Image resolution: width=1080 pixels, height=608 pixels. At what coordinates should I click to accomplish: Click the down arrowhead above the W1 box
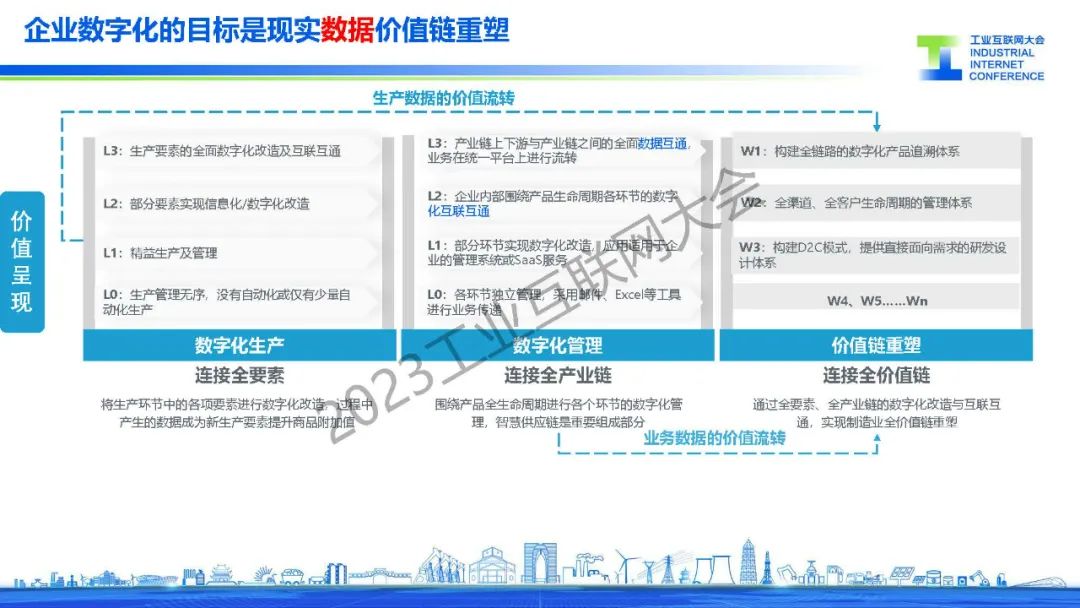tap(876, 126)
